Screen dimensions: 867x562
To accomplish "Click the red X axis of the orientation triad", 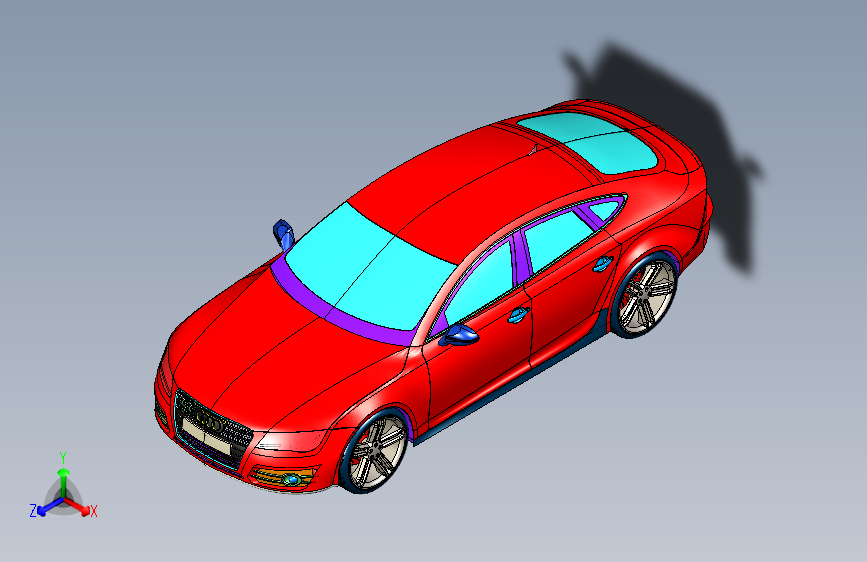I will click(x=79, y=507).
